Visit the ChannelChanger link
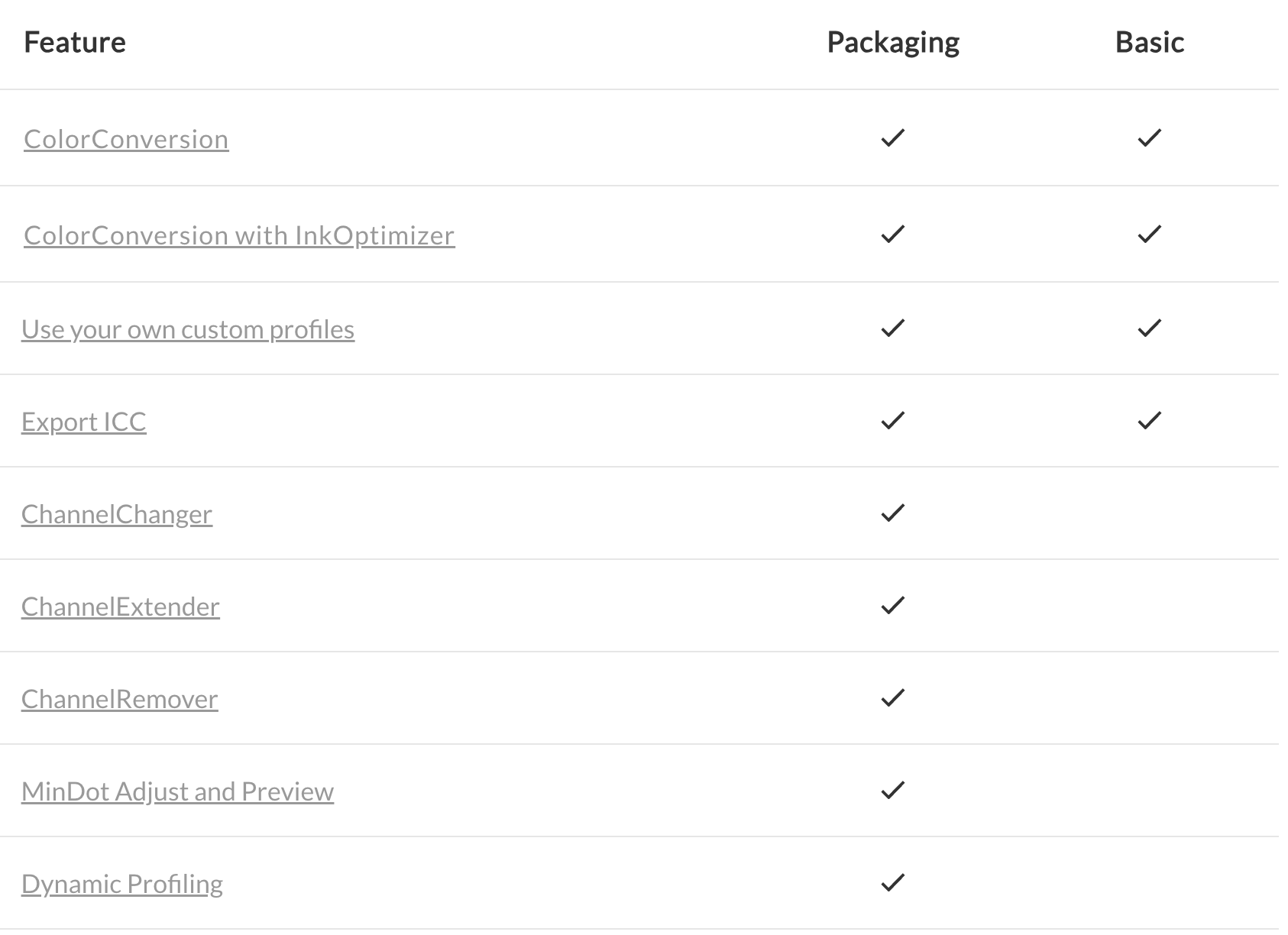Image resolution: width=1288 pixels, height=935 pixels. (x=117, y=514)
